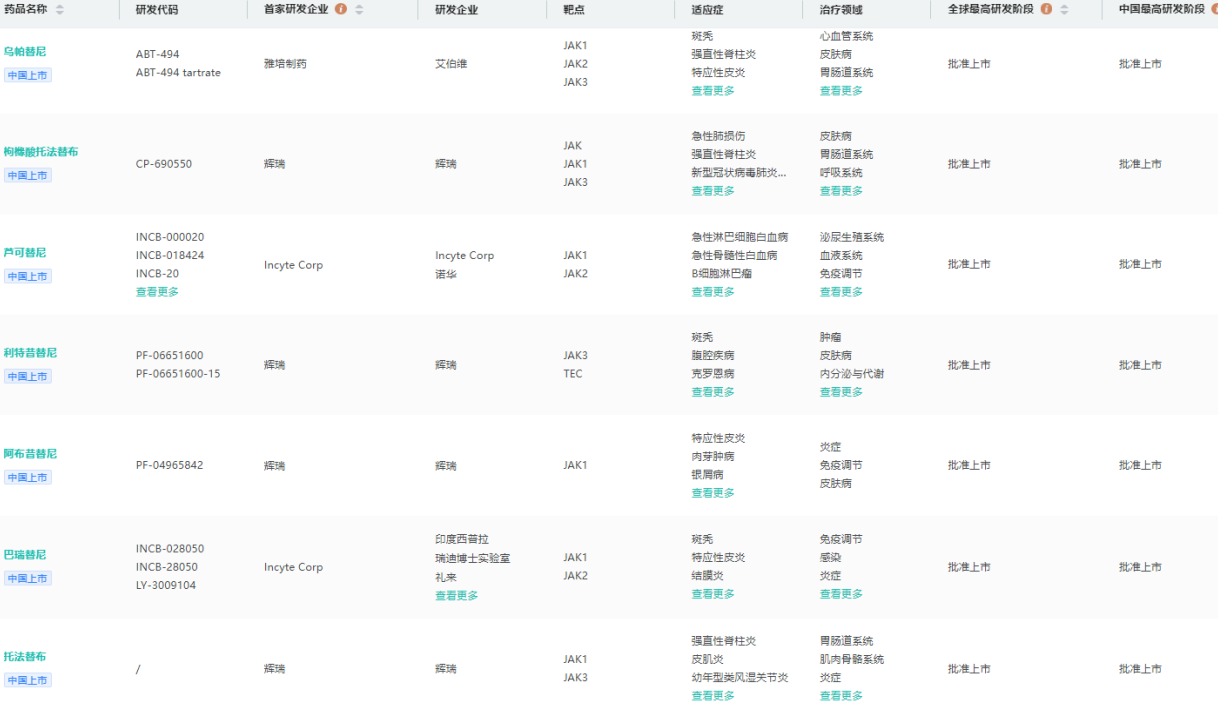1218x703 pixels.
Task: Click 瑞迪博士实验室 in the 巴瑞替尼 row
Action: [473, 558]
